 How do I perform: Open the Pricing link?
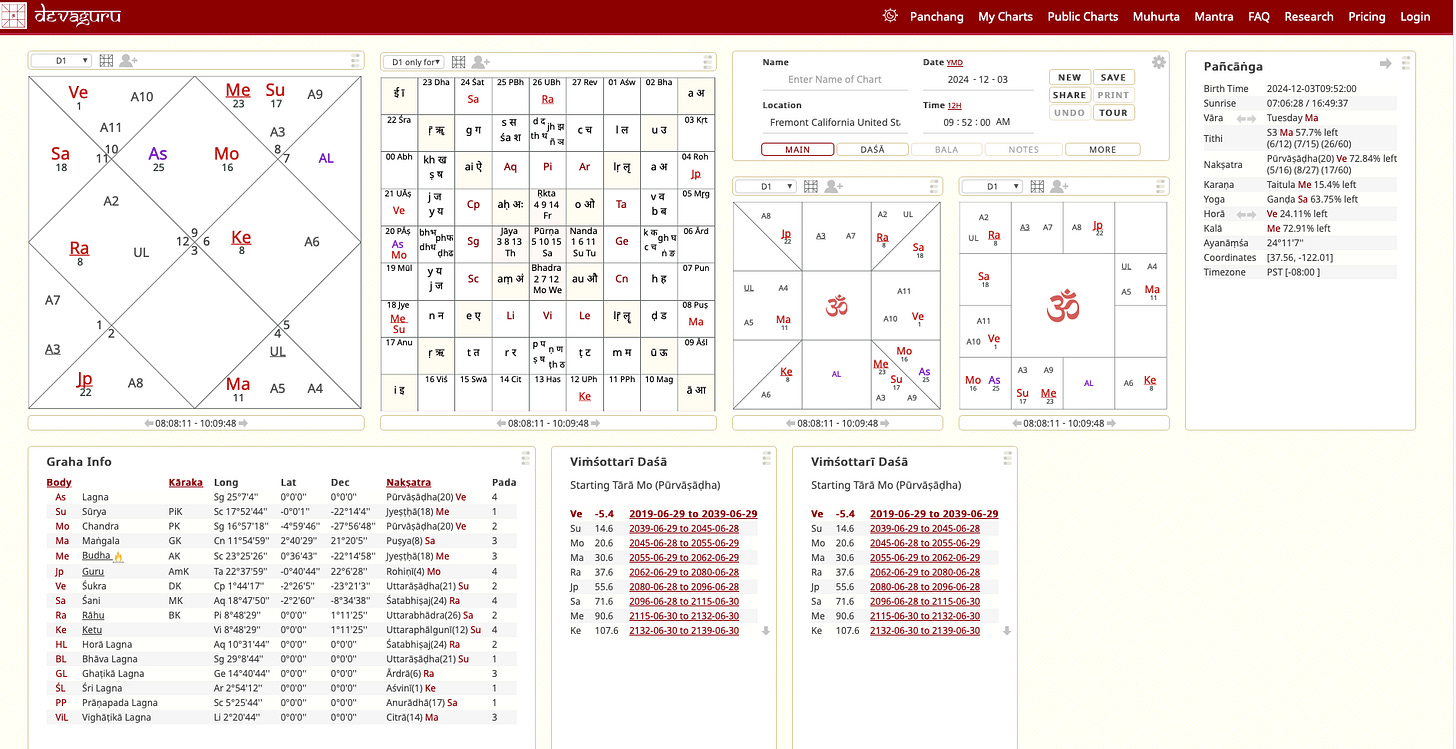click(x=1367, y=17)
